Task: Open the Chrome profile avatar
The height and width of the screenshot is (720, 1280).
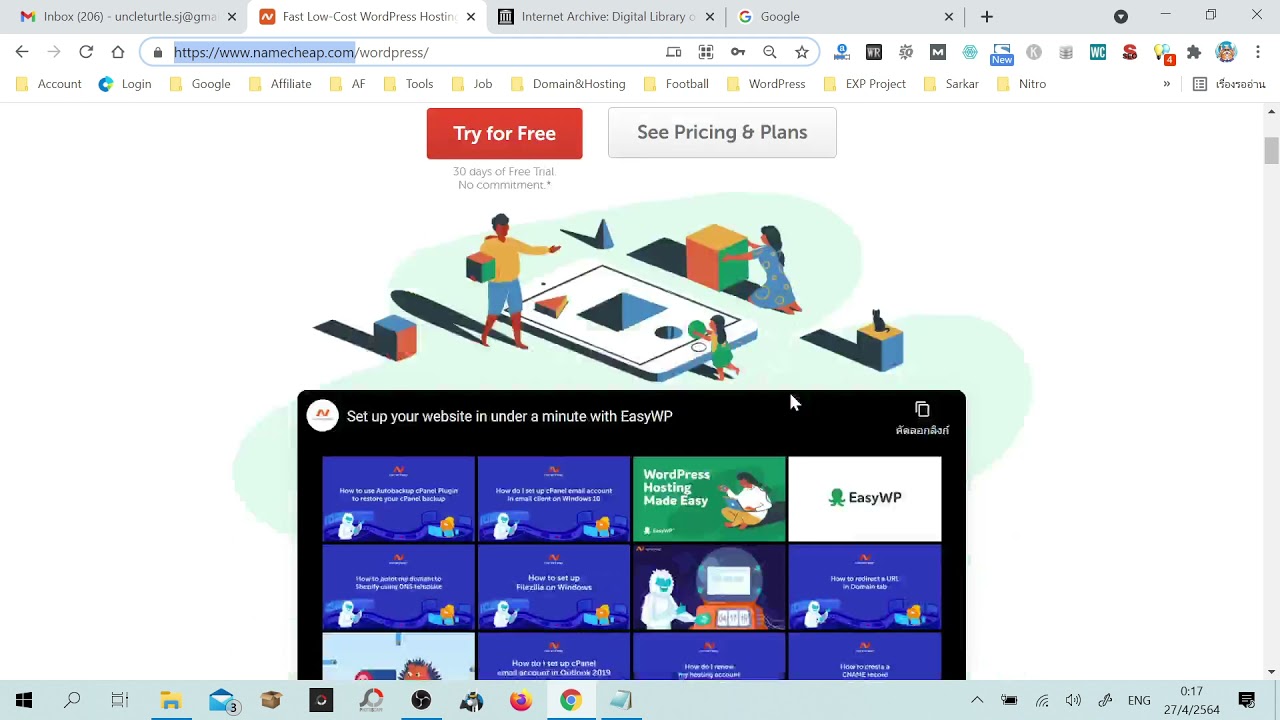Action: 1226,52
